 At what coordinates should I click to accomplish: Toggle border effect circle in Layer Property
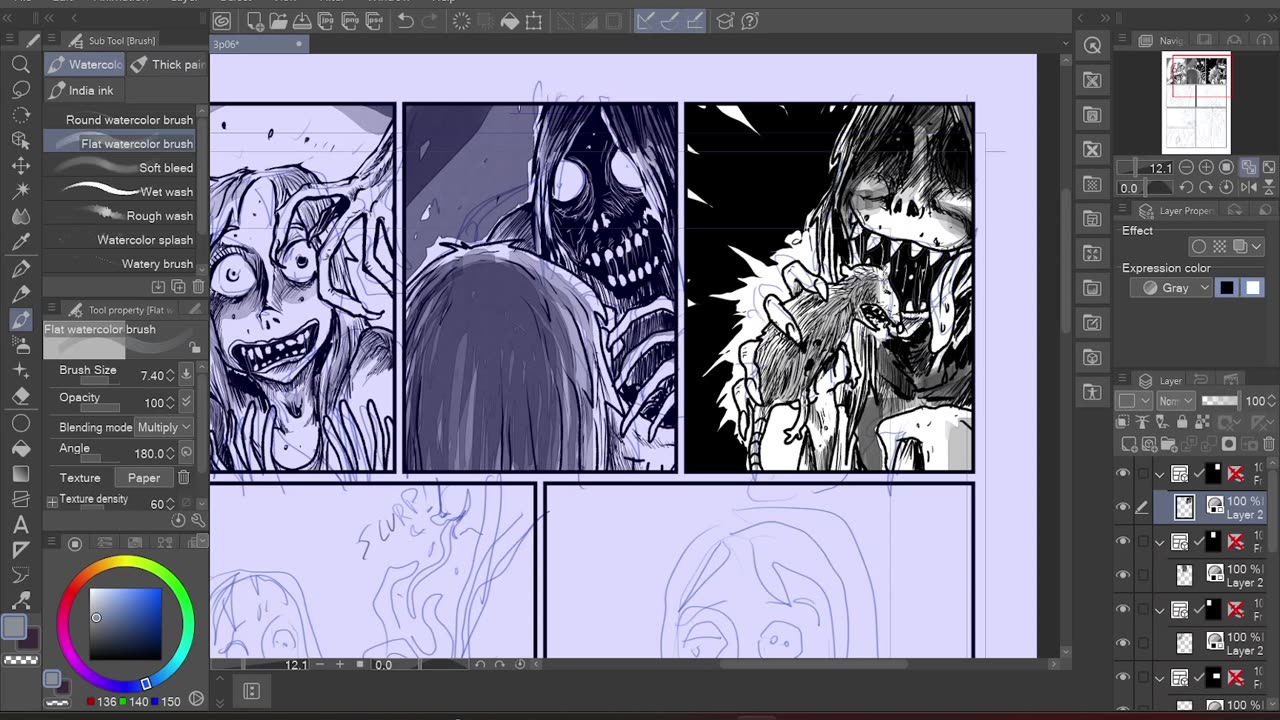tap(1198, 247)
